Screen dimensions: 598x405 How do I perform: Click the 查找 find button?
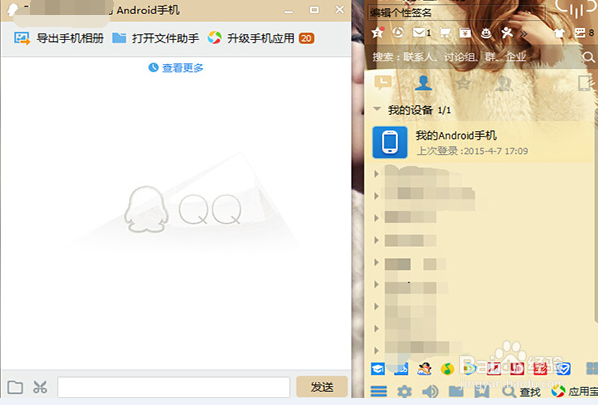pyautogui.click(x=521, y=392)
